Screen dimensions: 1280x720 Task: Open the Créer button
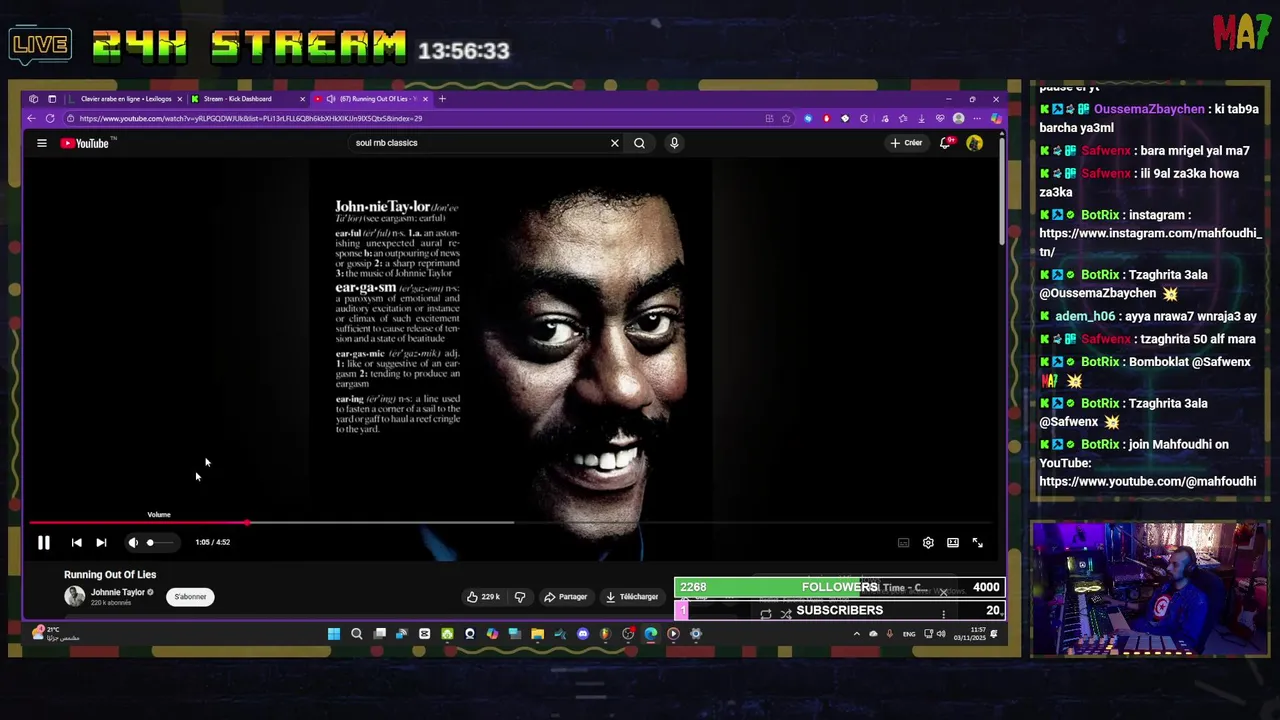(907, 143)
